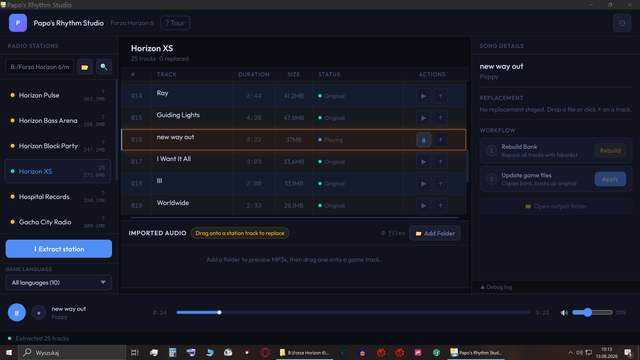
Task: Click the Extracted 25 tracks status message
Action: (x=42, y=339)
